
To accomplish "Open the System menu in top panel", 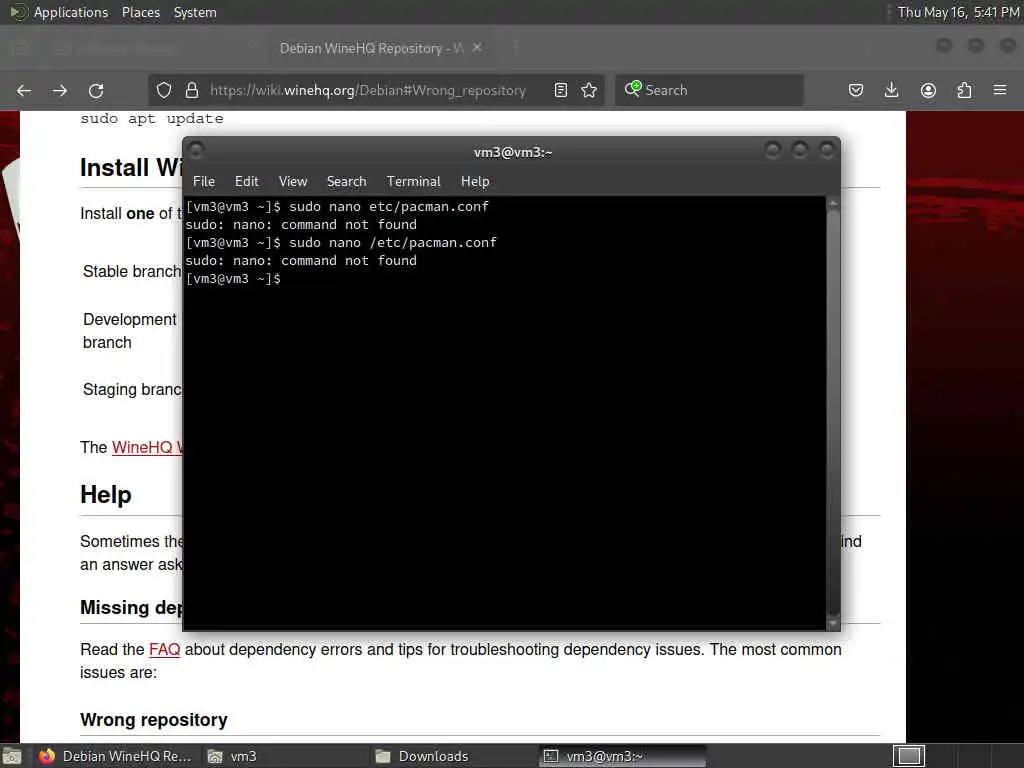I will click(x=195, y=12).
